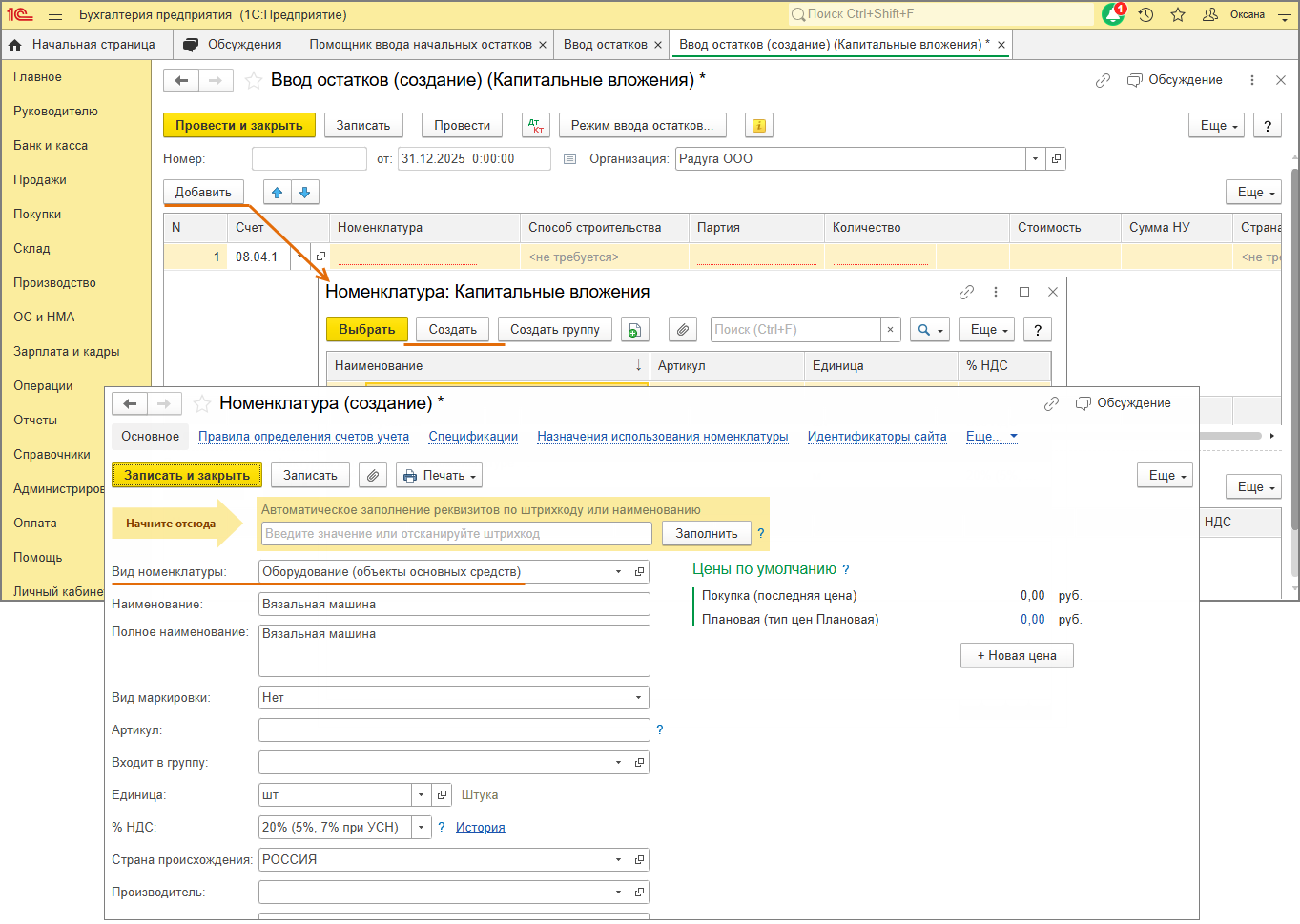Open the Справочники section
The image size is (1300, 924).
pos(52,455)
